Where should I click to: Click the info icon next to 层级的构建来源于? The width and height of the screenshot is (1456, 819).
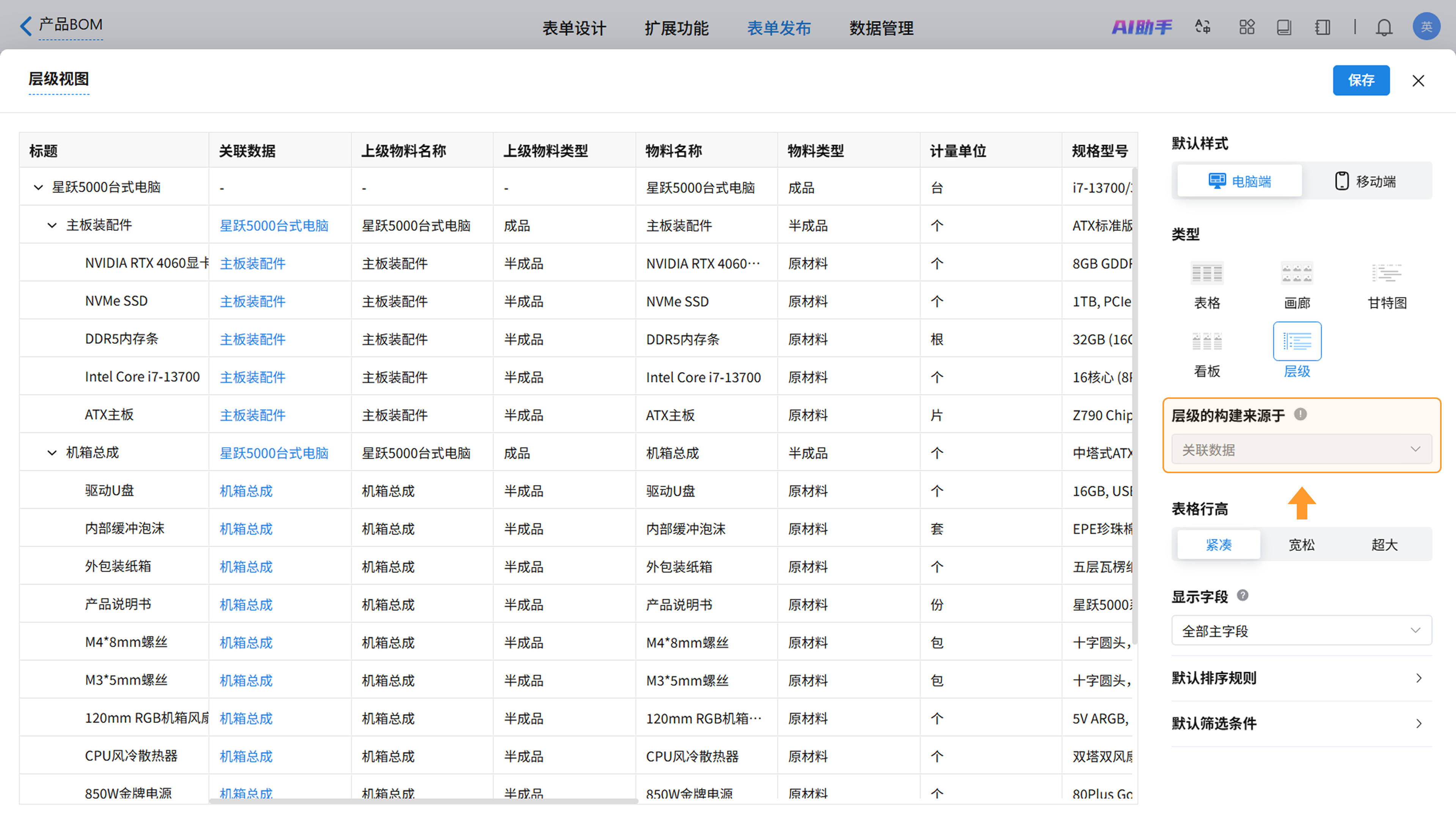[x=1300, y=414]
